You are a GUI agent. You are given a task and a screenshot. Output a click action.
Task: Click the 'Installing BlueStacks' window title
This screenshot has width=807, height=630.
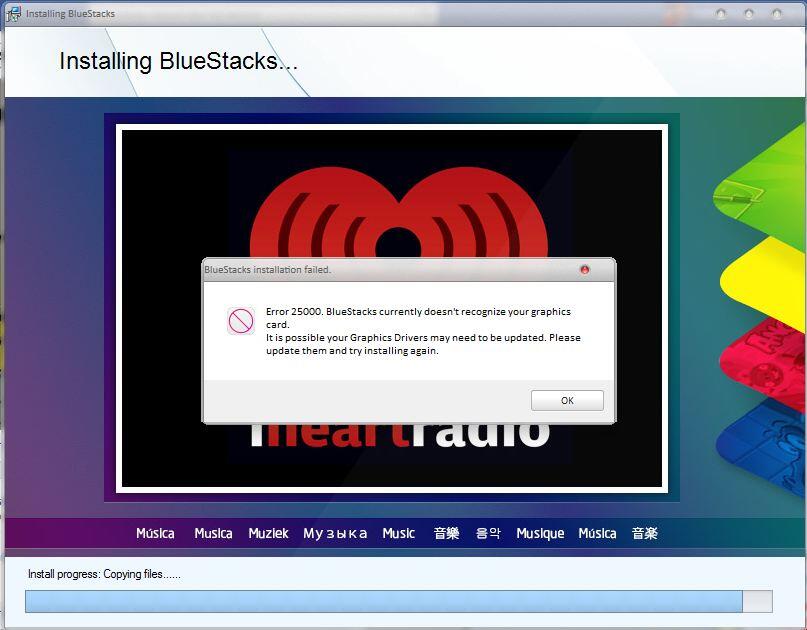70,14
